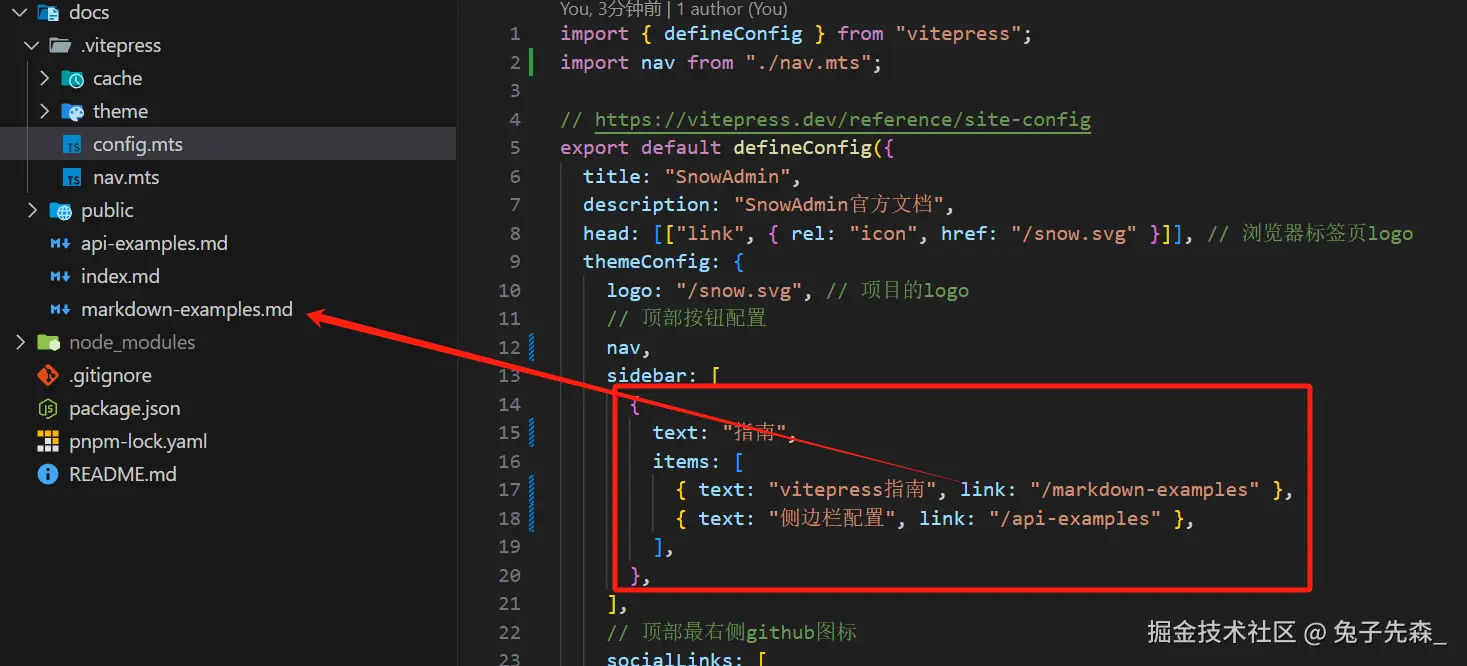This screenshot has width=1467, height=666.
Task: Expand the public folder chevron
Action: [x=32, y=210]
